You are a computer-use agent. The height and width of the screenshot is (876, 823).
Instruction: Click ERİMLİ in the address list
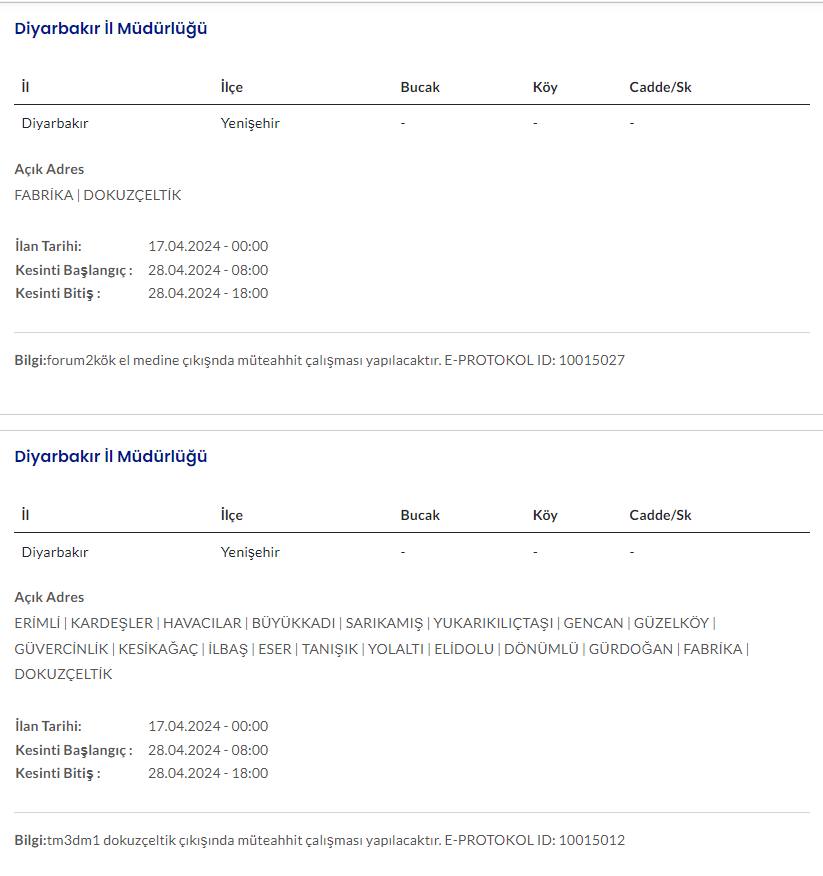click(x=38, y=623)
